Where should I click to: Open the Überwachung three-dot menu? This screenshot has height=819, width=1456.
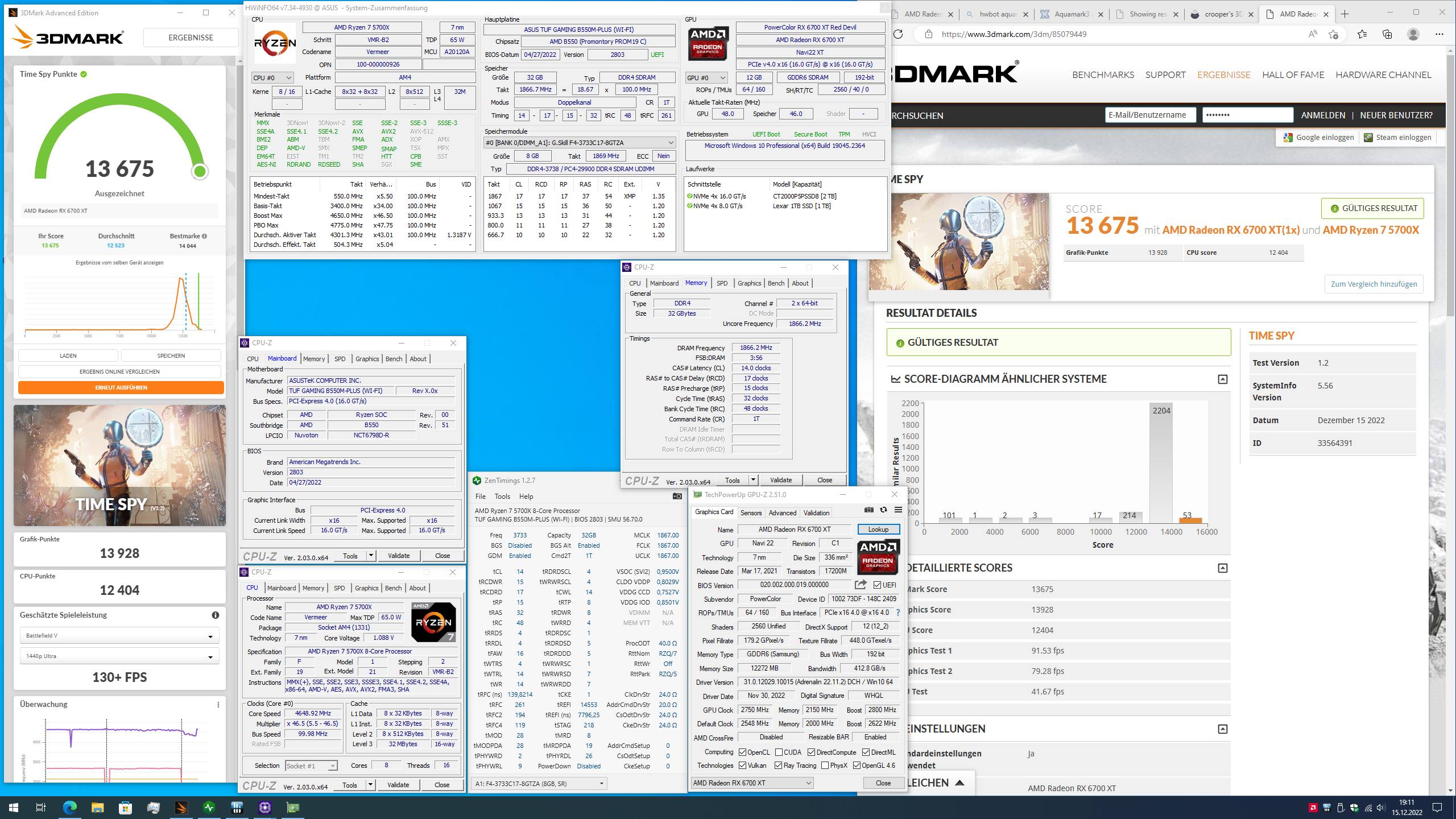click(218, 705)
